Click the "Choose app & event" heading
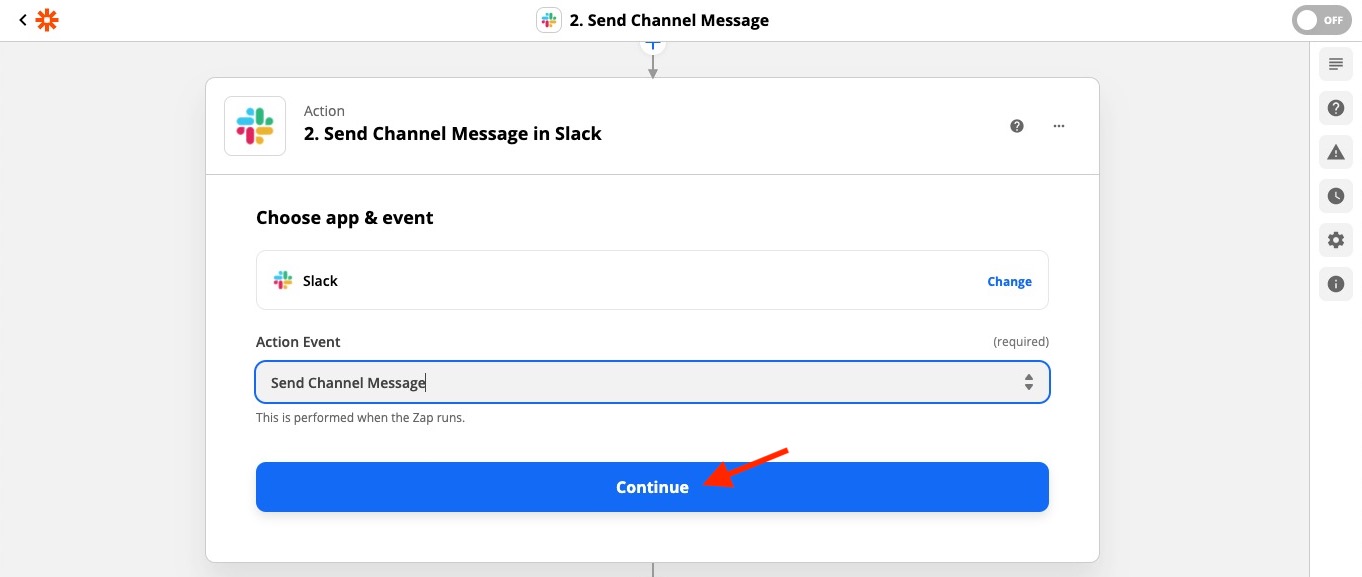This screenshot has height=577, width=1362. click(344, 218)
